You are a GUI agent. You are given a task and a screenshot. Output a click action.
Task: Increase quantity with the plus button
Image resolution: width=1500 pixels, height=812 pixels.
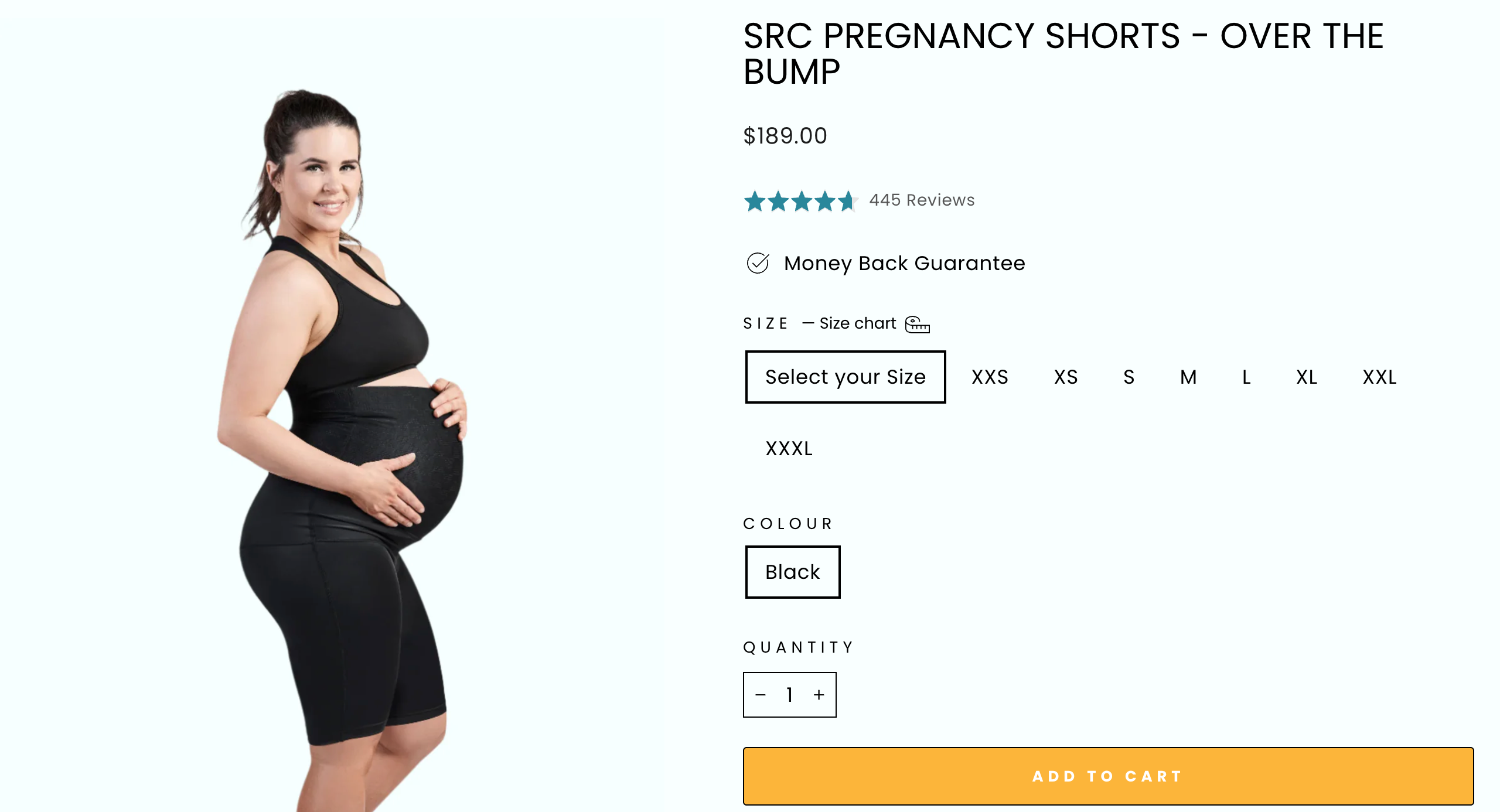click(819, 695)
